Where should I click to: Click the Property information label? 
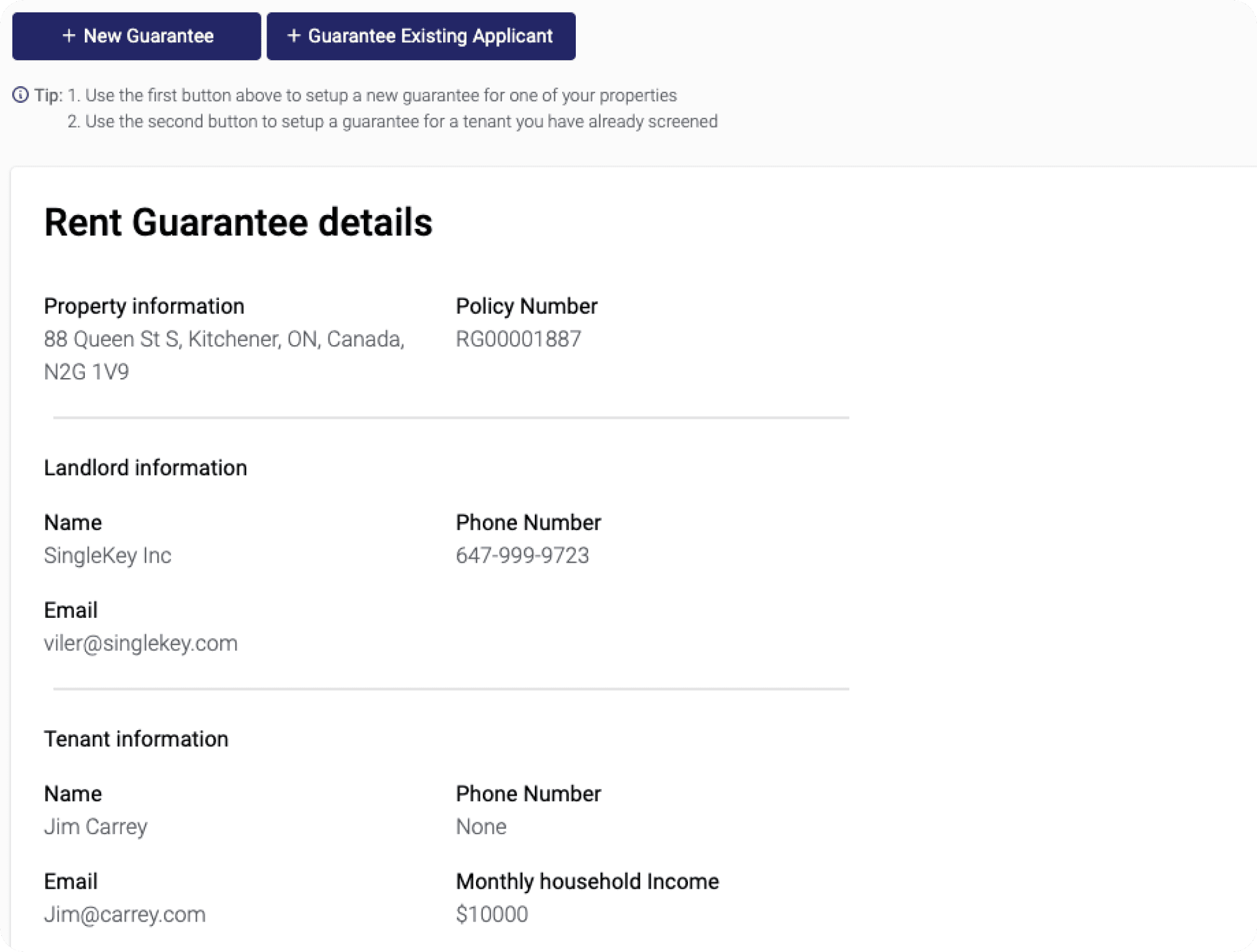point(144,306)
